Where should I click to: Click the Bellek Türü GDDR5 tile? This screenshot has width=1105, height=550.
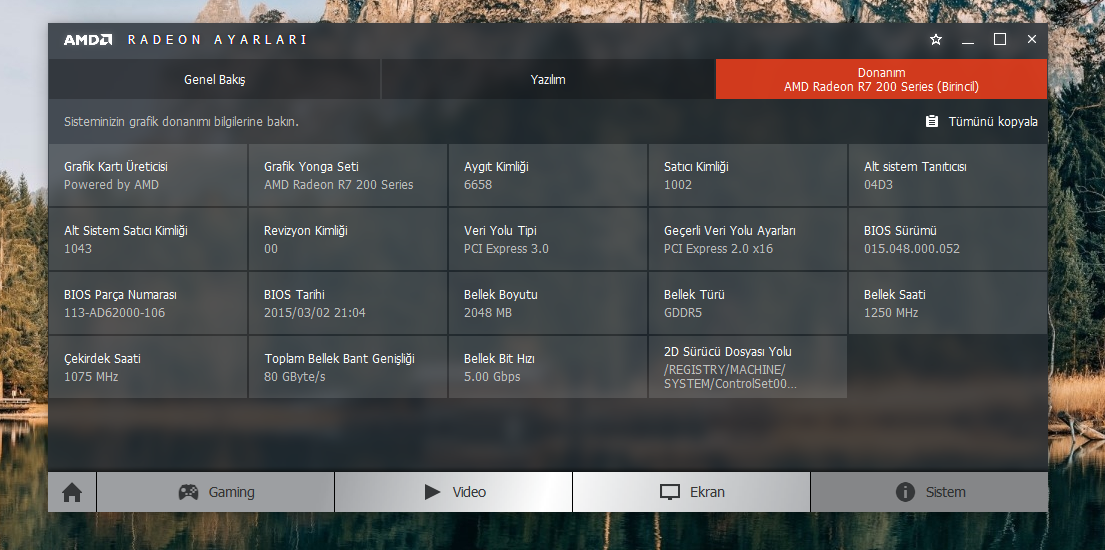tap(748, 303)
